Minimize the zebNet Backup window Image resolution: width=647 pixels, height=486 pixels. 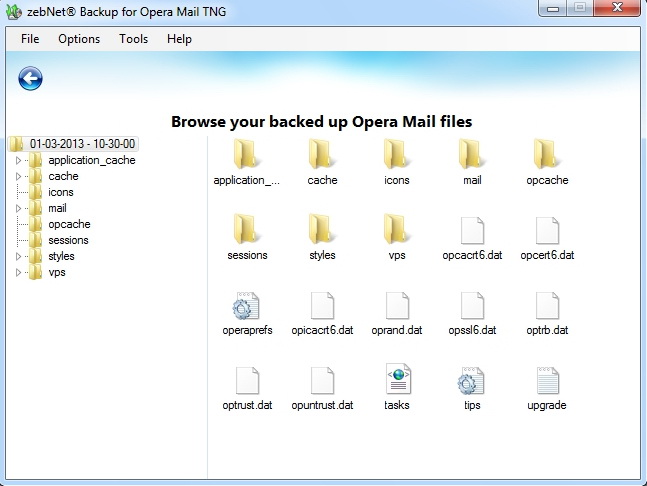(x=553, y=8)
